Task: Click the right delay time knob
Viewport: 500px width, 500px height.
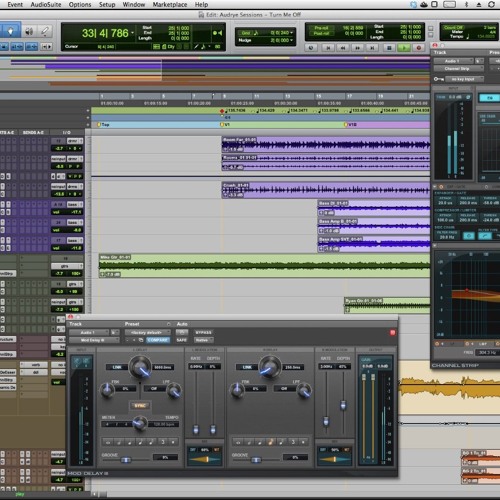Action: pos(270,366)
